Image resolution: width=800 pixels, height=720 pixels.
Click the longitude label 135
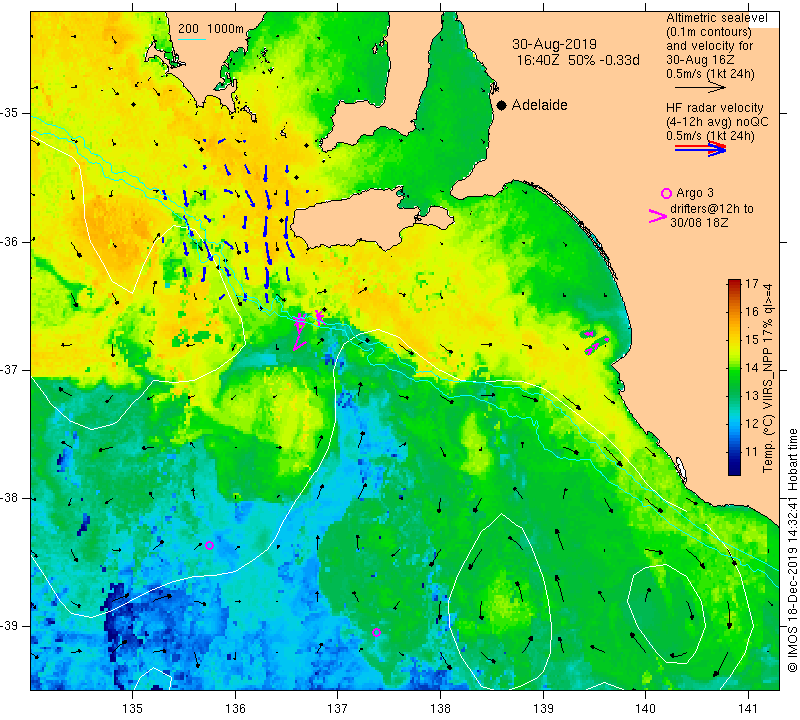(133, 709)
